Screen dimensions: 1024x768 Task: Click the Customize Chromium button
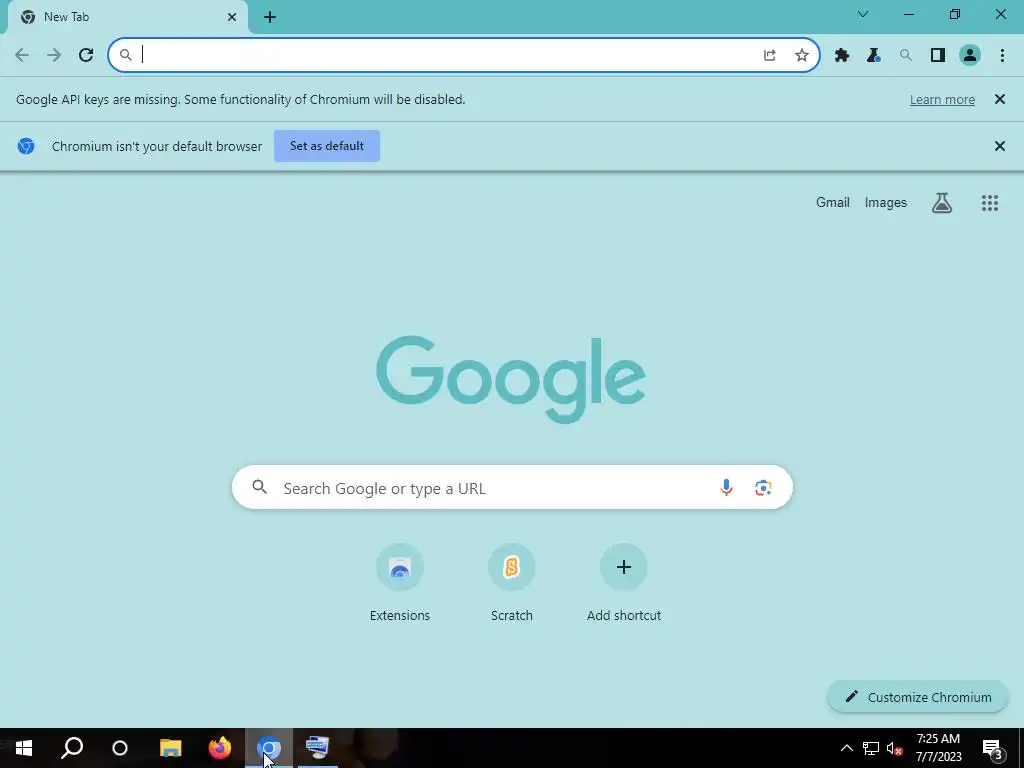(918, 697)
